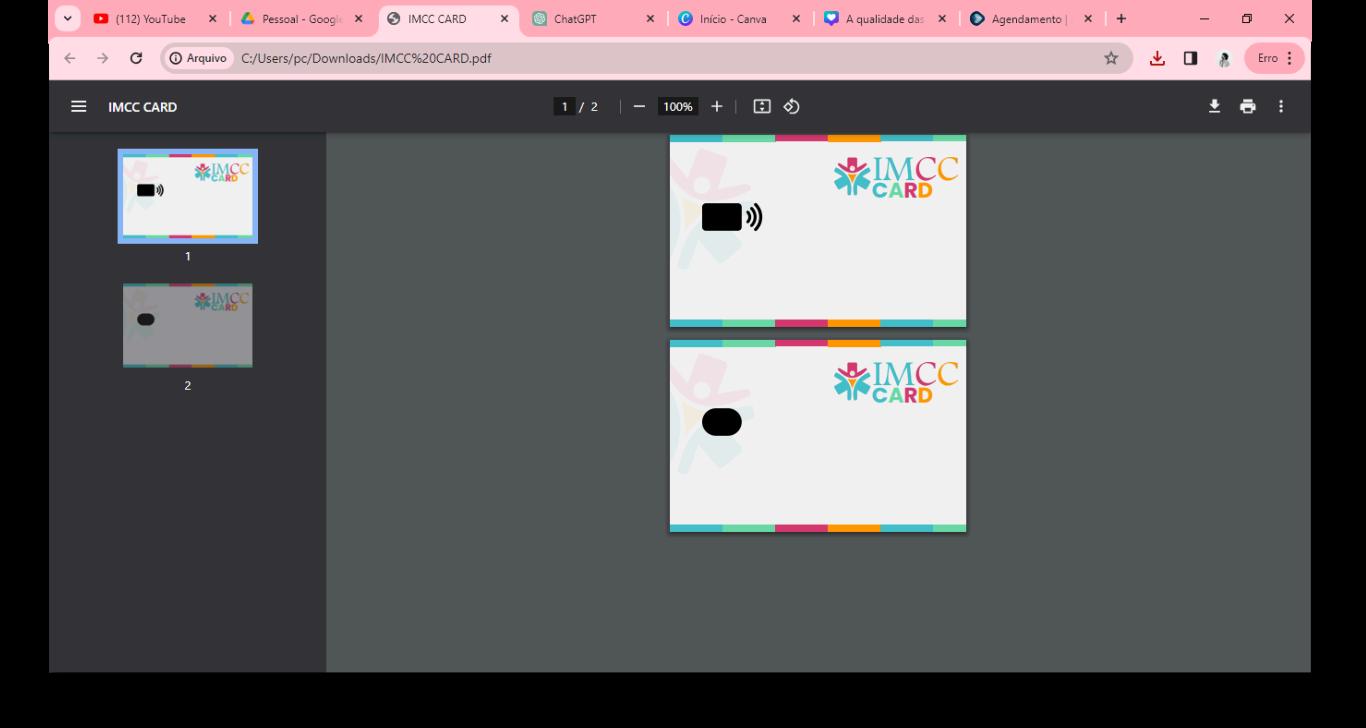Close the A qualidade das tab
The height and width of the screenshot is (728, 1366).
point(942,19)
